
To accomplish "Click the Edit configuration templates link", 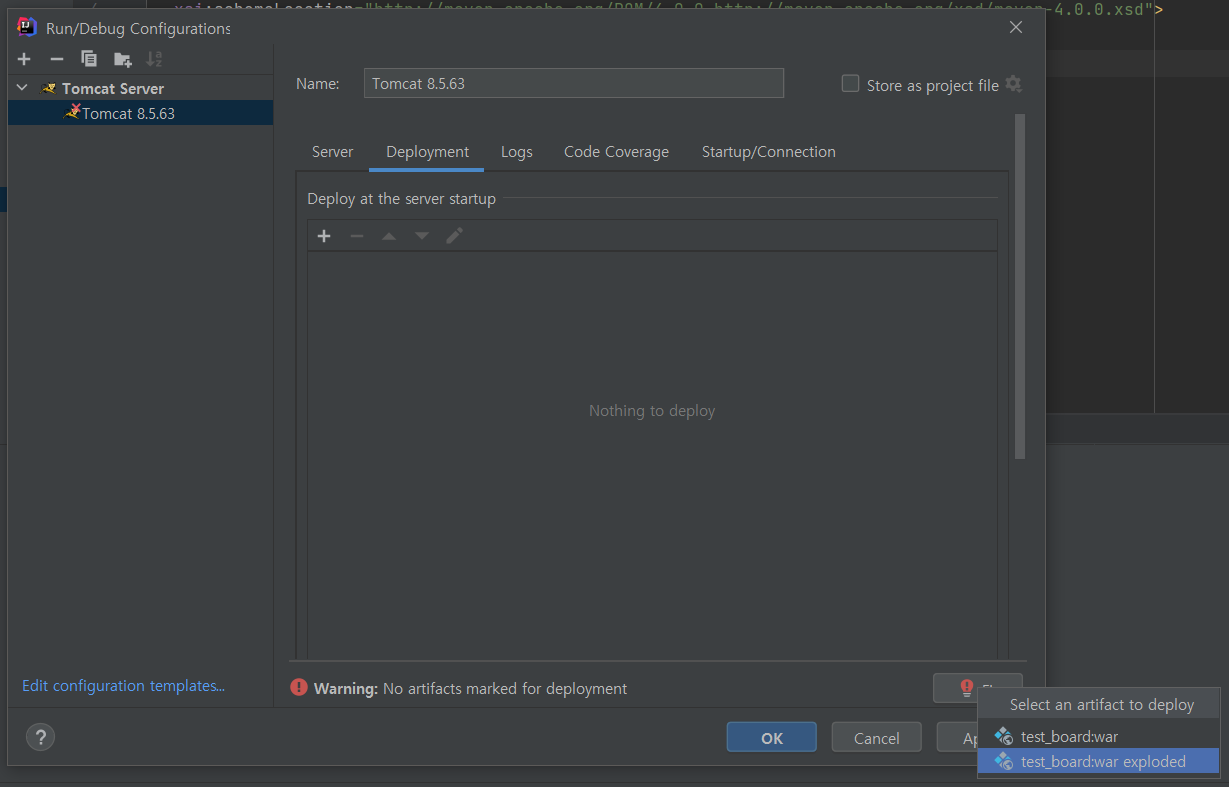I will (x=123, y=686).
